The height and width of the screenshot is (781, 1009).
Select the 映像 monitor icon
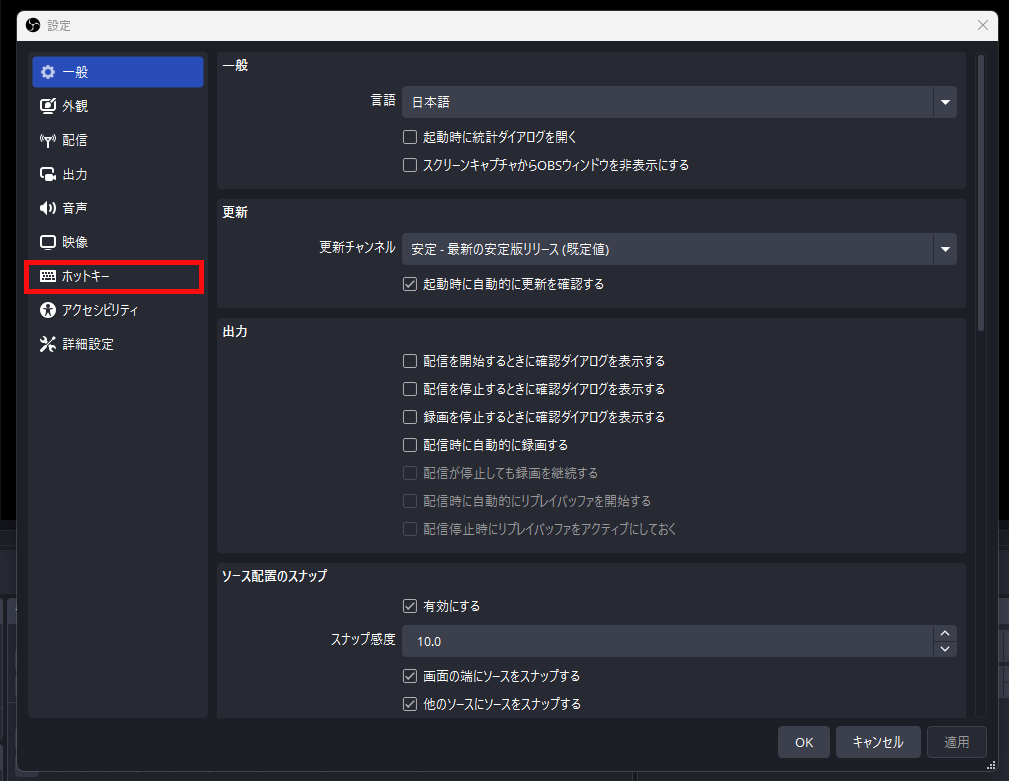click(47, 242)
